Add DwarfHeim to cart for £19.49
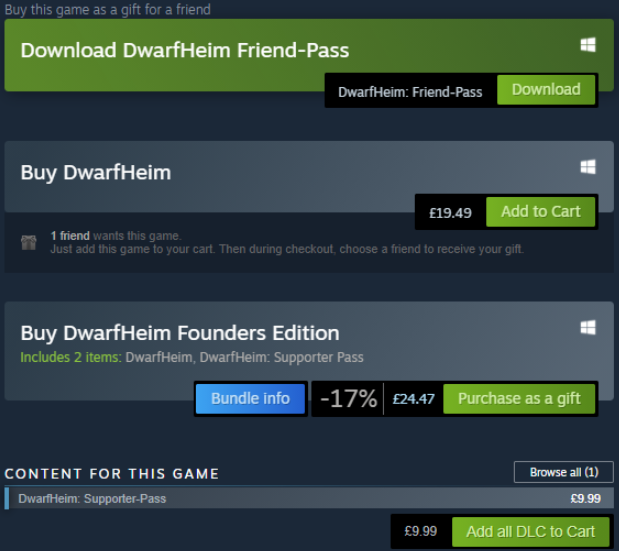Image resolution: width=619 pixels, height=551 pixels. coord(540,212)
